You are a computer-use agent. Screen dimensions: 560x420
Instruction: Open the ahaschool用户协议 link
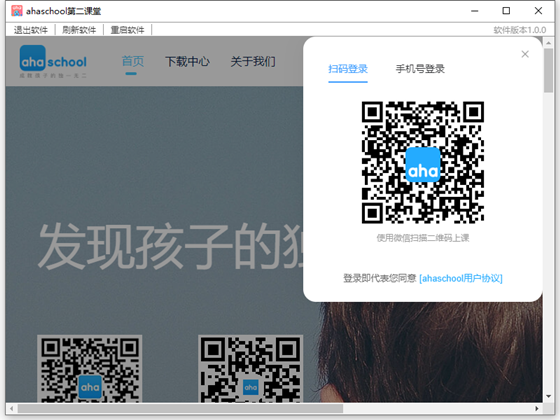tap(461, 278)
